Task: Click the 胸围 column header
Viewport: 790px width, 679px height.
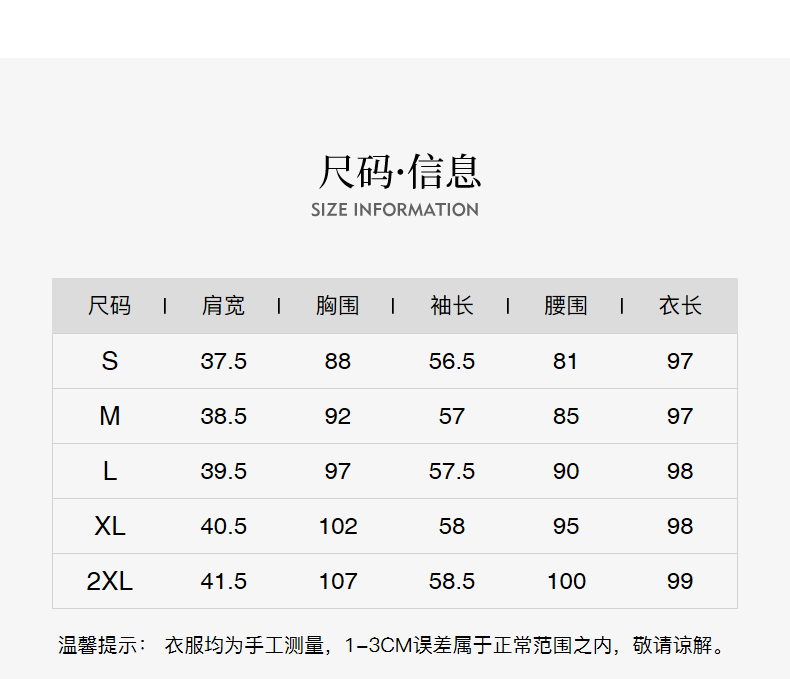Action: [x=337, y=306]
